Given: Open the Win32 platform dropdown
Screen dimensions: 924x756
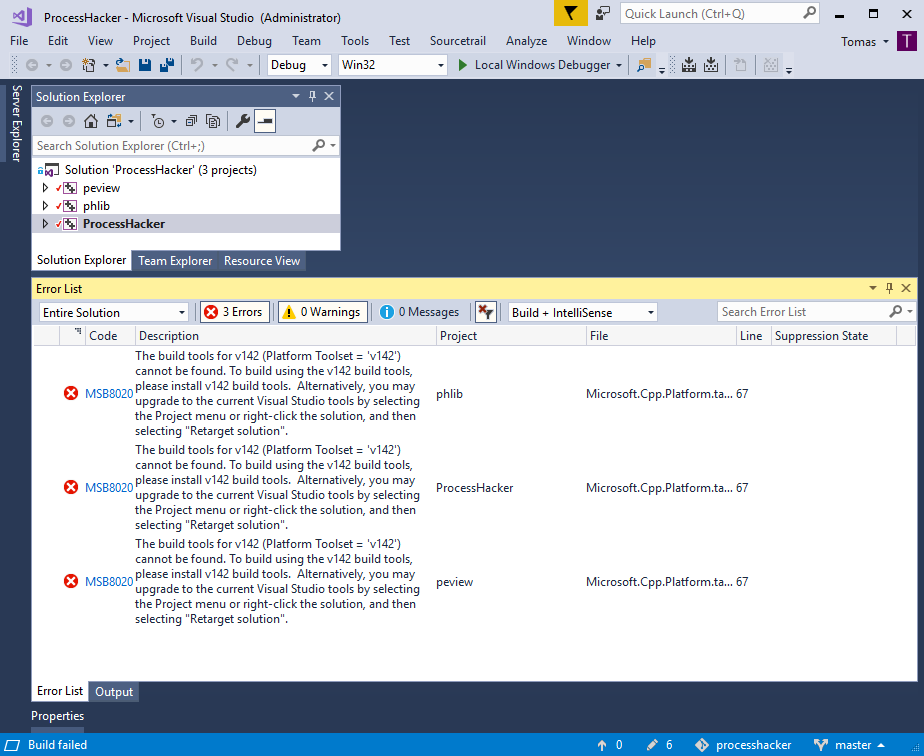Looking at the screenshot, I should tap(392, 65).
